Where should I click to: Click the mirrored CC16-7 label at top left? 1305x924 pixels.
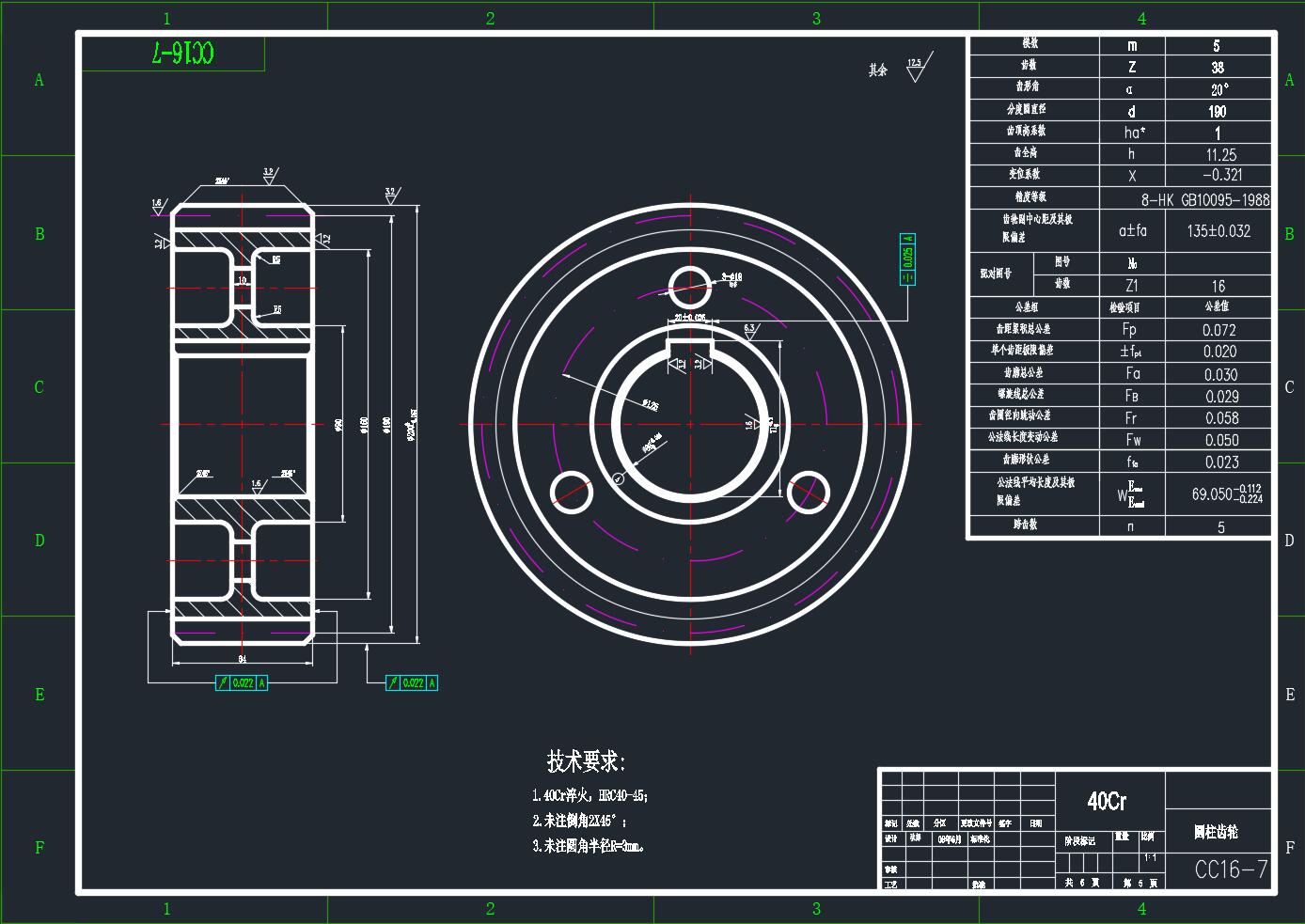click(183, 55)
